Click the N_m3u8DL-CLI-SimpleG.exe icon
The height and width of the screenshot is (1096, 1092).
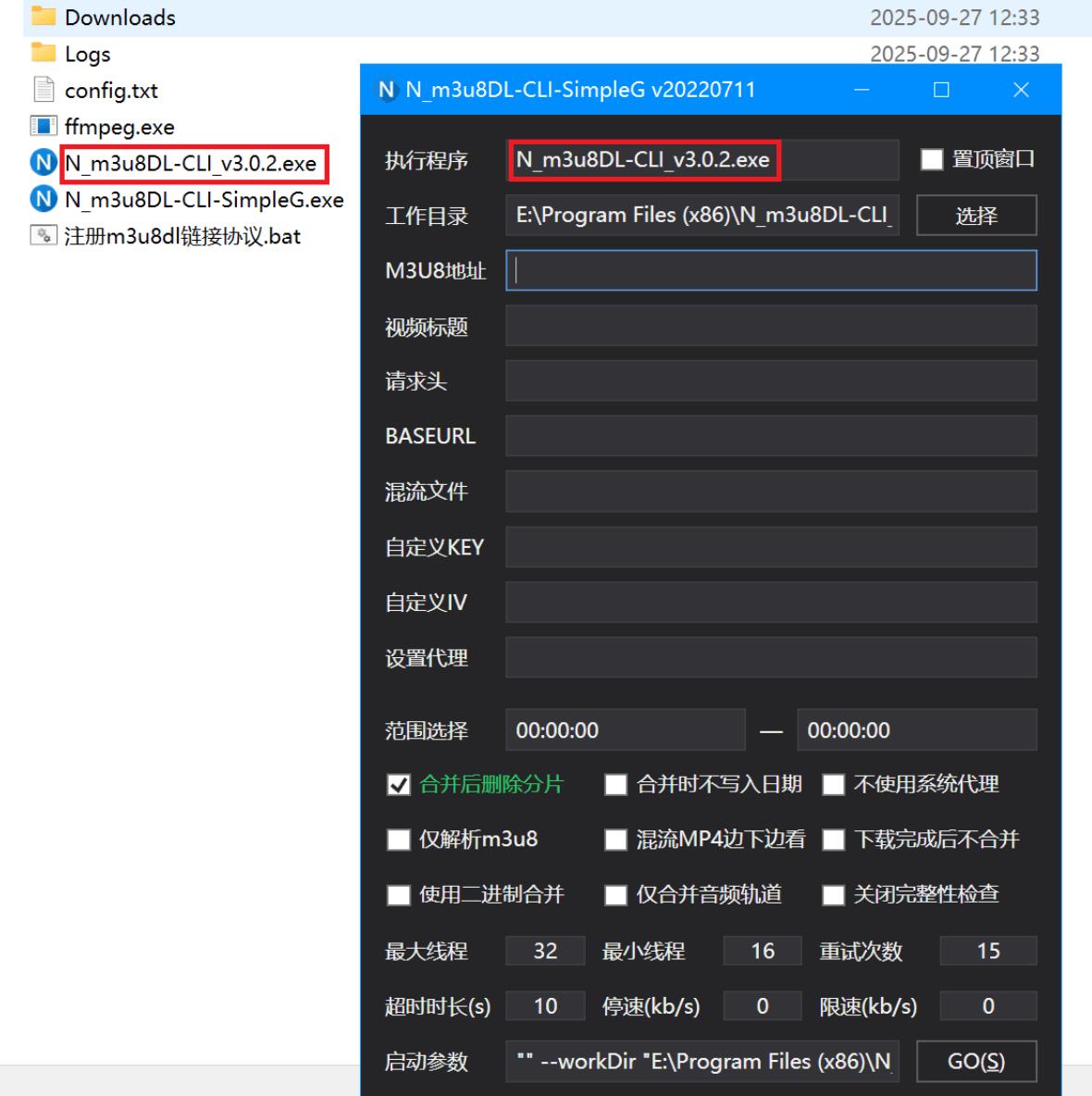tap(43, 199)
